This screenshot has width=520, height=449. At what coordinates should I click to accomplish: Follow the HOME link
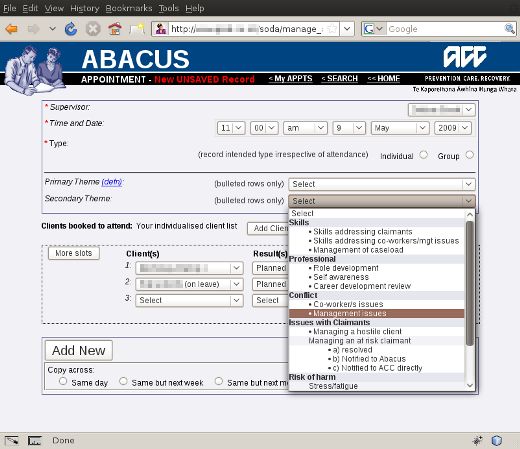[x=384, y=79]
